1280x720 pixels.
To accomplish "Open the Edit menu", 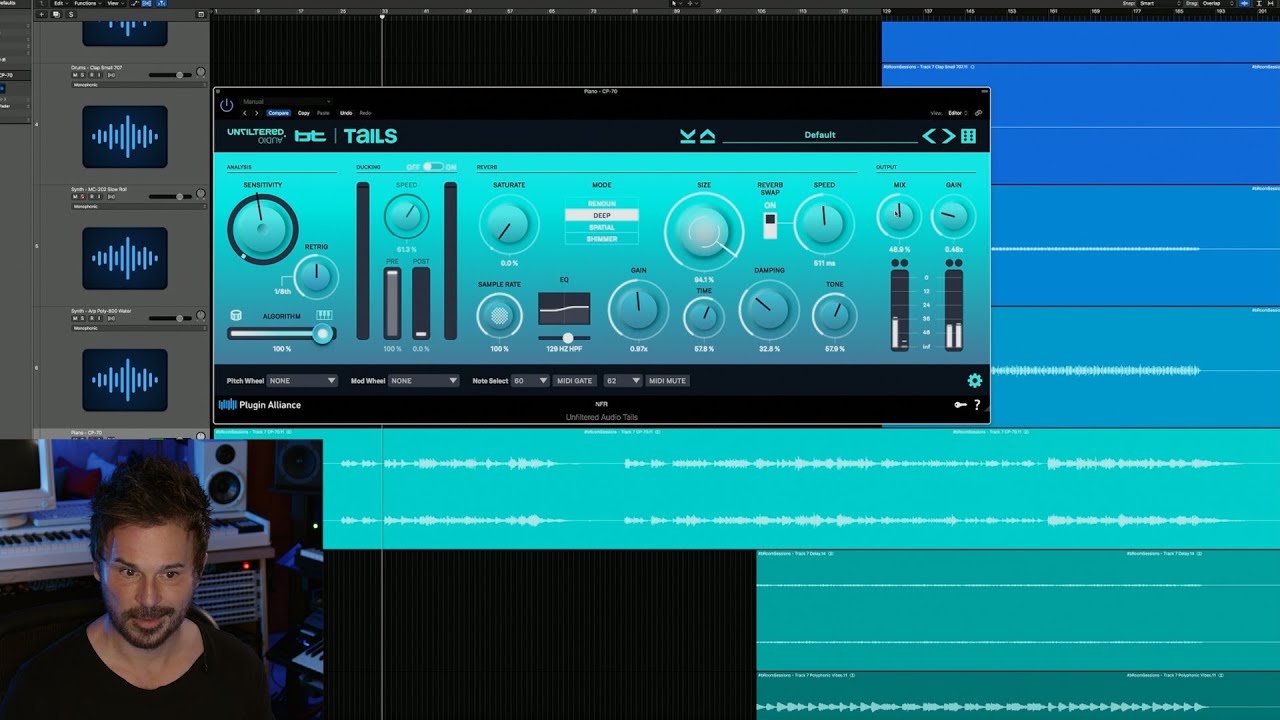I will point(59,4).
